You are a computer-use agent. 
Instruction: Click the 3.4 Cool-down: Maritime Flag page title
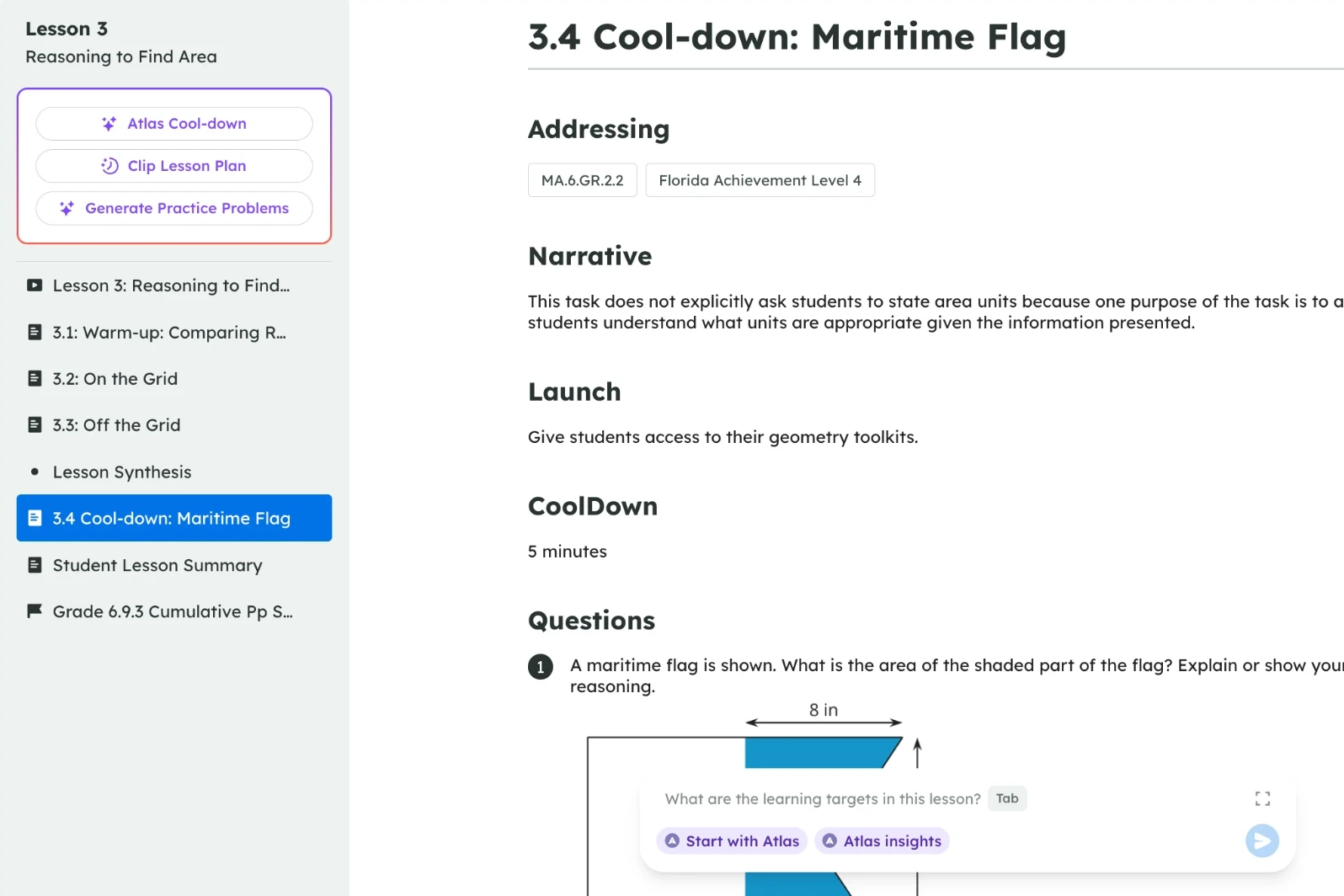tap(797, 37)
